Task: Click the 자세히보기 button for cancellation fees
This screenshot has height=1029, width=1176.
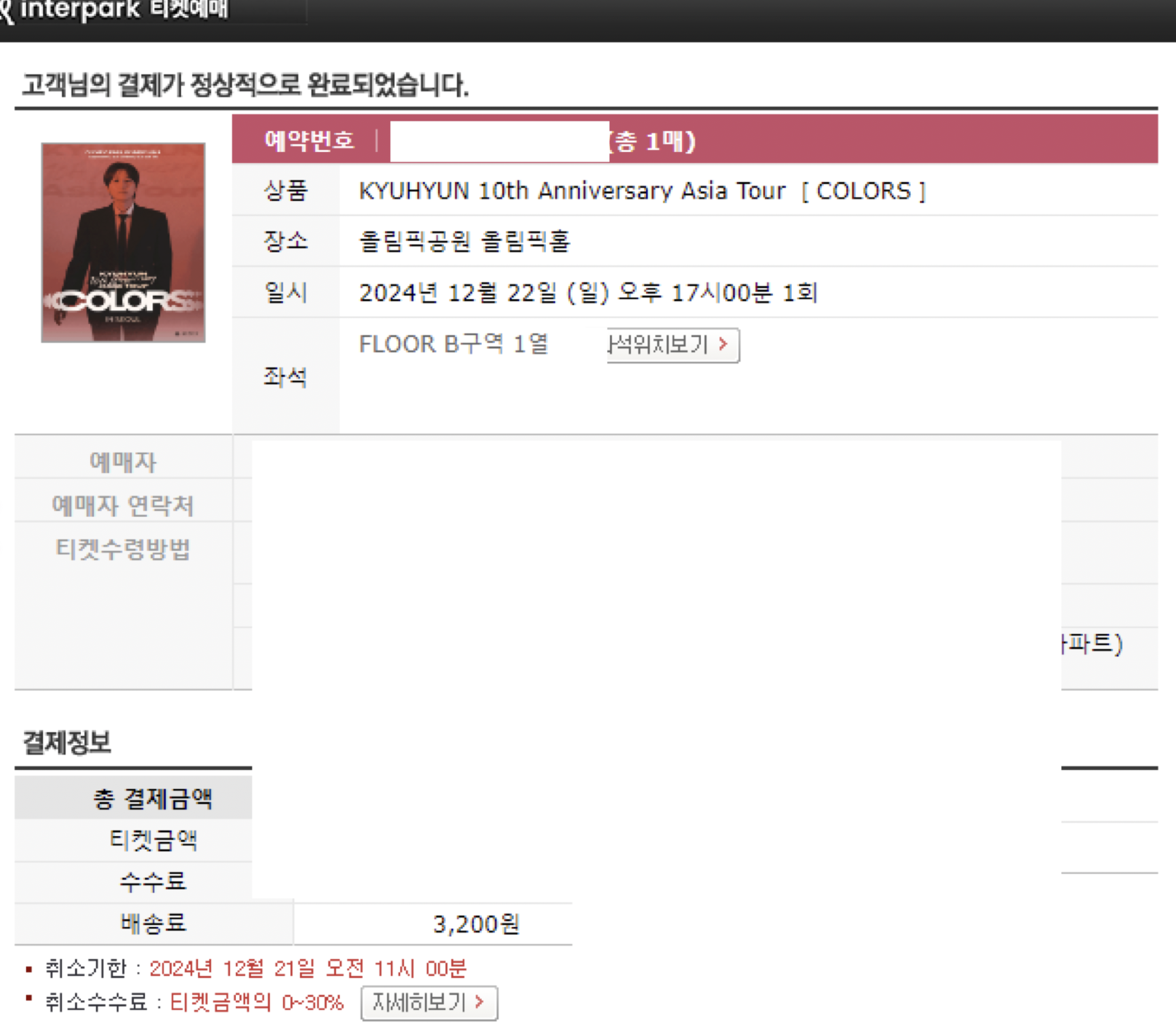Action: pyautogui.click(x=429, y=1004)
